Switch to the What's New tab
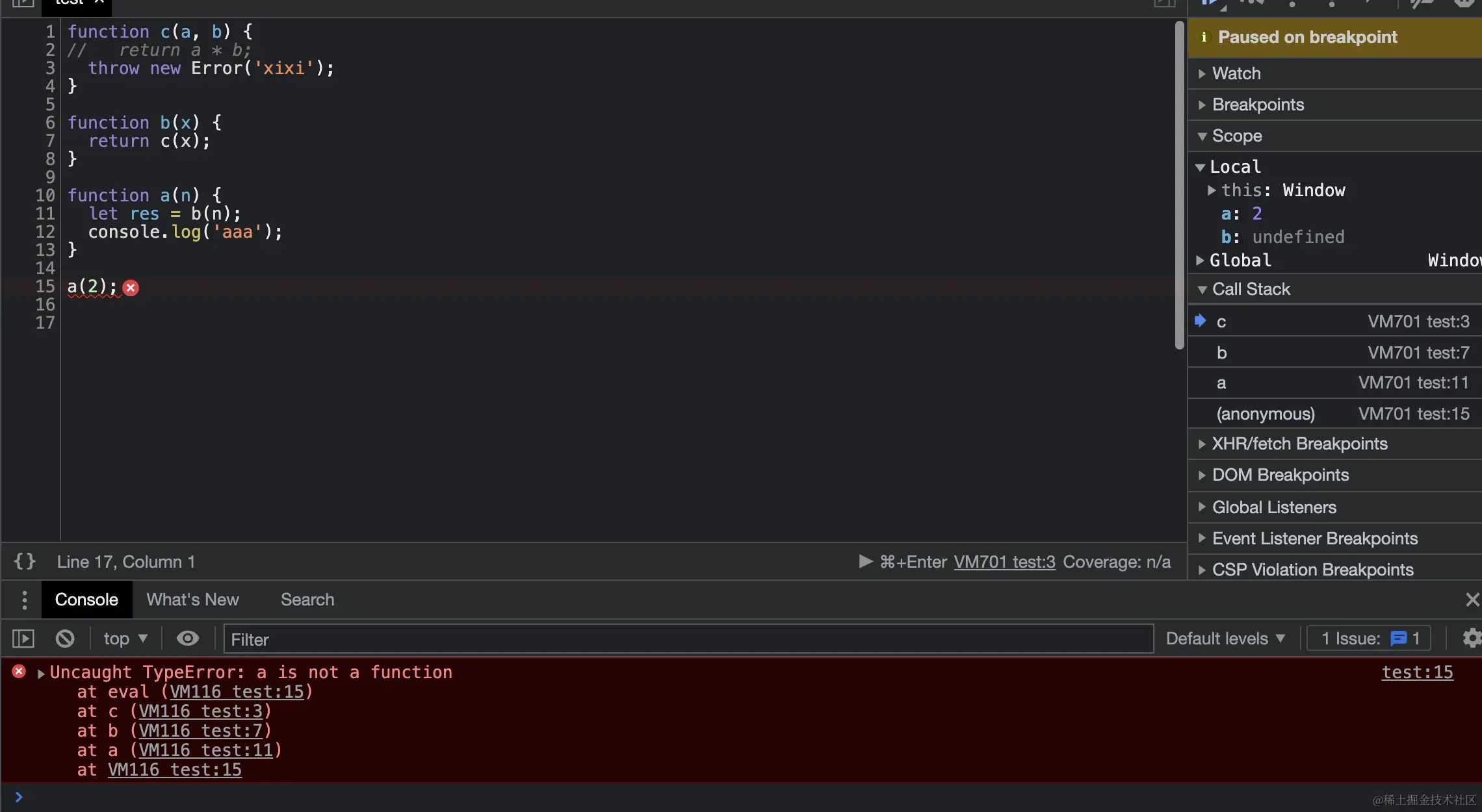The height and width of the screenshot is (812, 1482). point(192,600)
